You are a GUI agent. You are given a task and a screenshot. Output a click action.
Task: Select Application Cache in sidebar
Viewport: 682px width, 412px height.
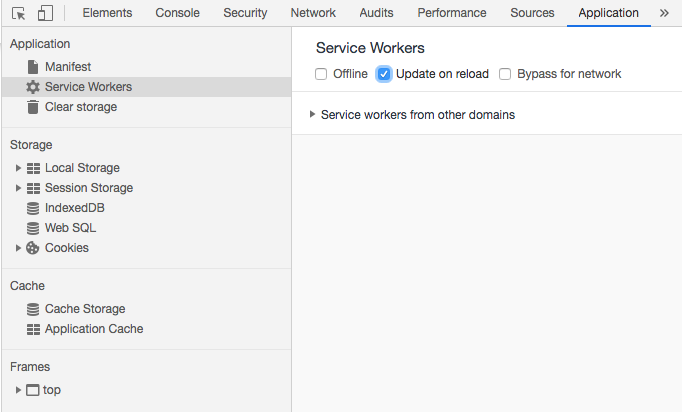tap(94, 329)
